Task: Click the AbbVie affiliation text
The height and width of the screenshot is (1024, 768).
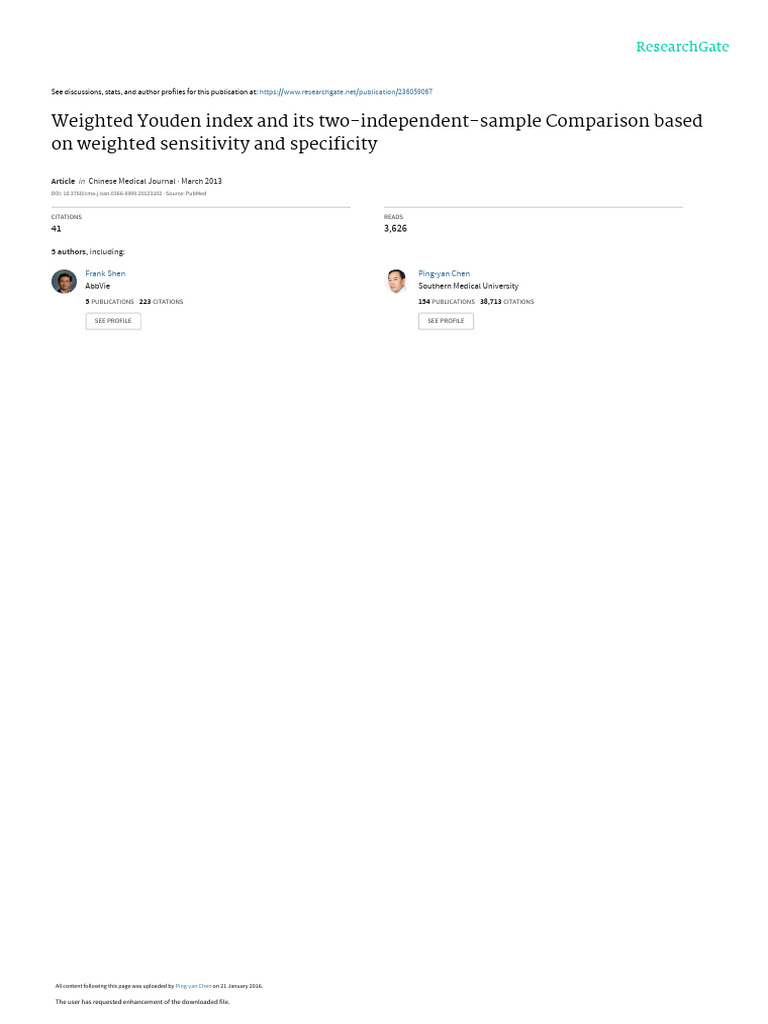Action: click(98, 286)
